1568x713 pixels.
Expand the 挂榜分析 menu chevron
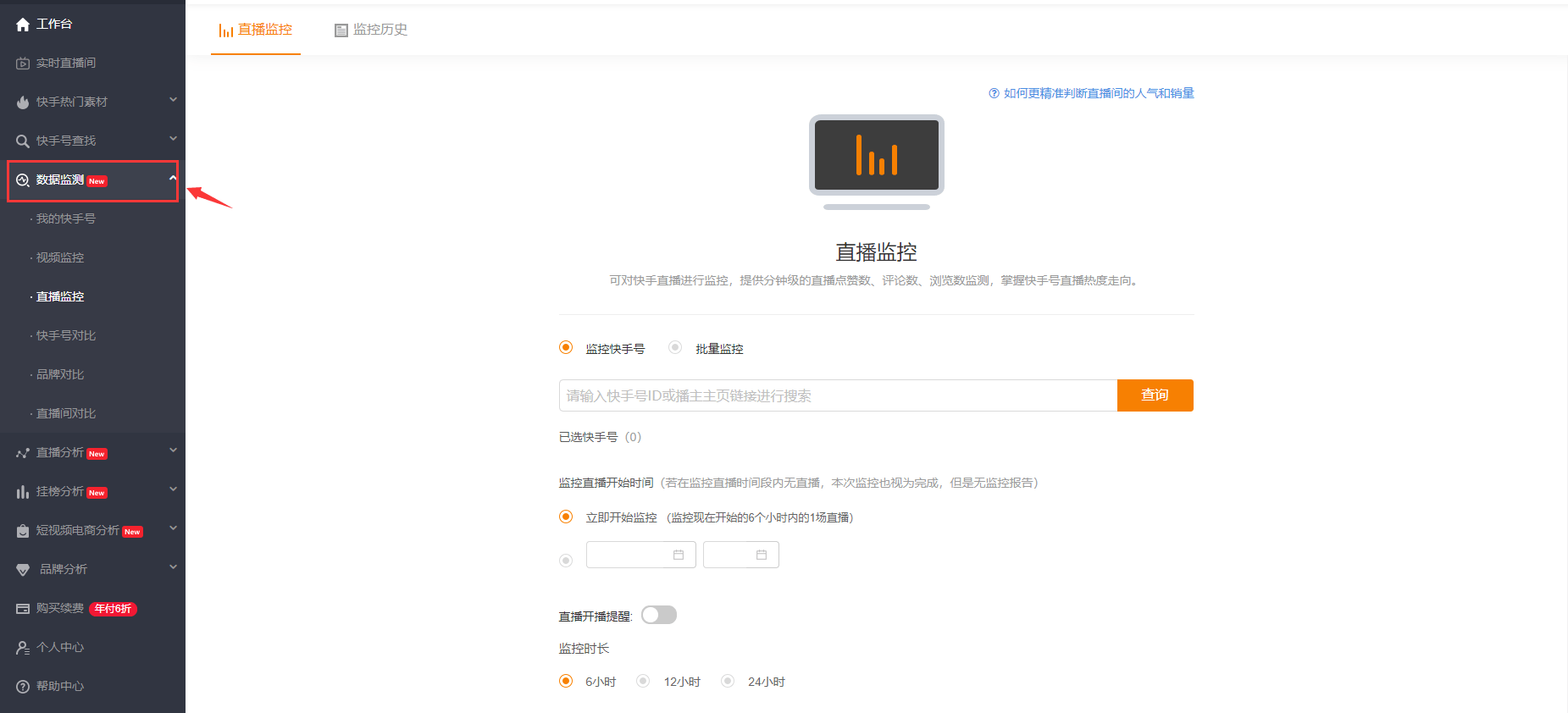coord(173,489)
